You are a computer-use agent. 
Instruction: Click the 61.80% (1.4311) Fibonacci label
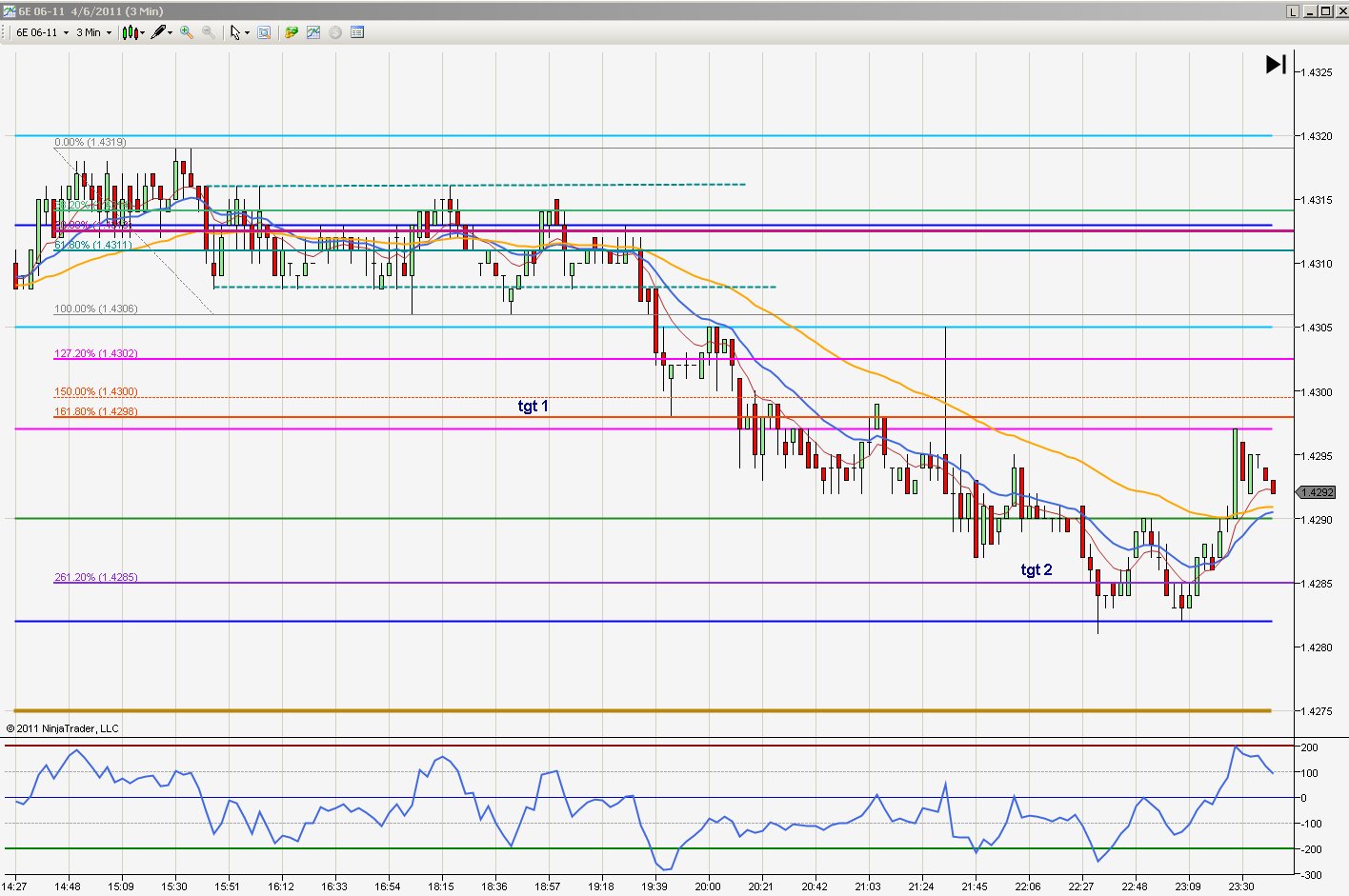coord(92,245)
